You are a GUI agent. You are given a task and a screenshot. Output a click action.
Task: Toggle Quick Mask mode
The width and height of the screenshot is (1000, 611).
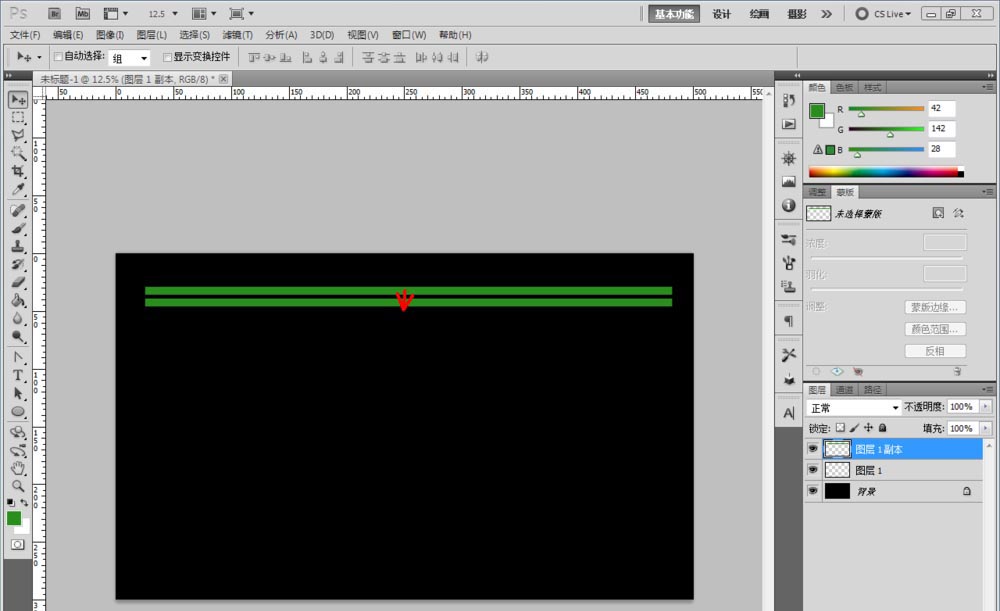coord(17,544)
